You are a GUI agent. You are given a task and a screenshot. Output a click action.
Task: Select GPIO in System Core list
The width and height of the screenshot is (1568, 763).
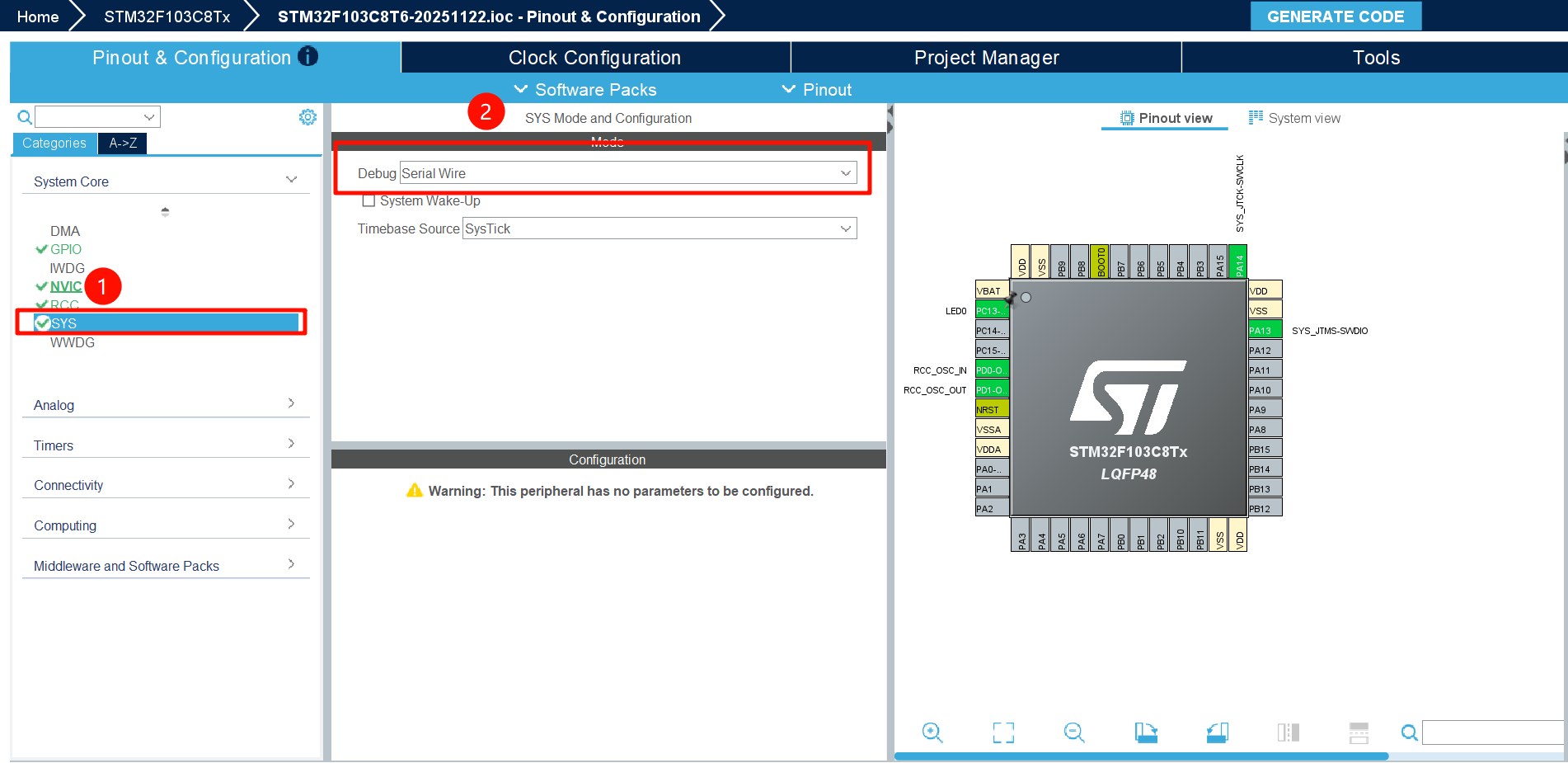tap(66, 249)
